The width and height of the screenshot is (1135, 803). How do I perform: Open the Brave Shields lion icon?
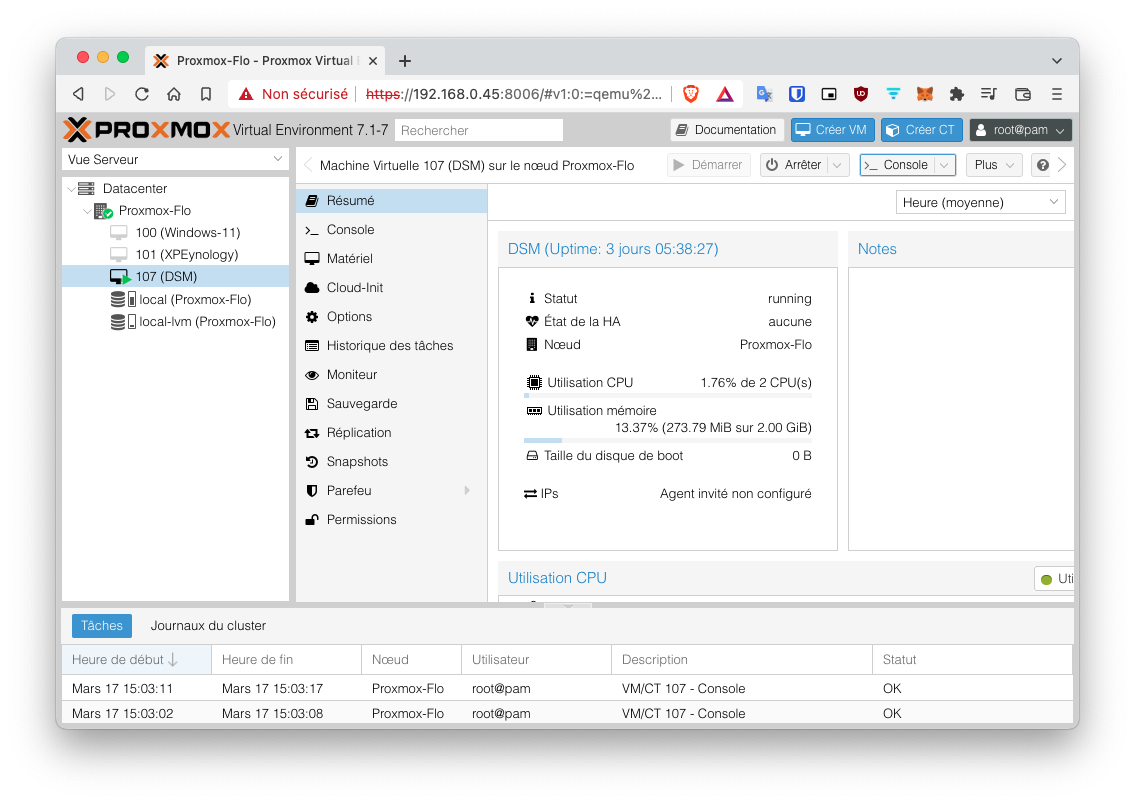pyautogui.click(x=691, y=93)
